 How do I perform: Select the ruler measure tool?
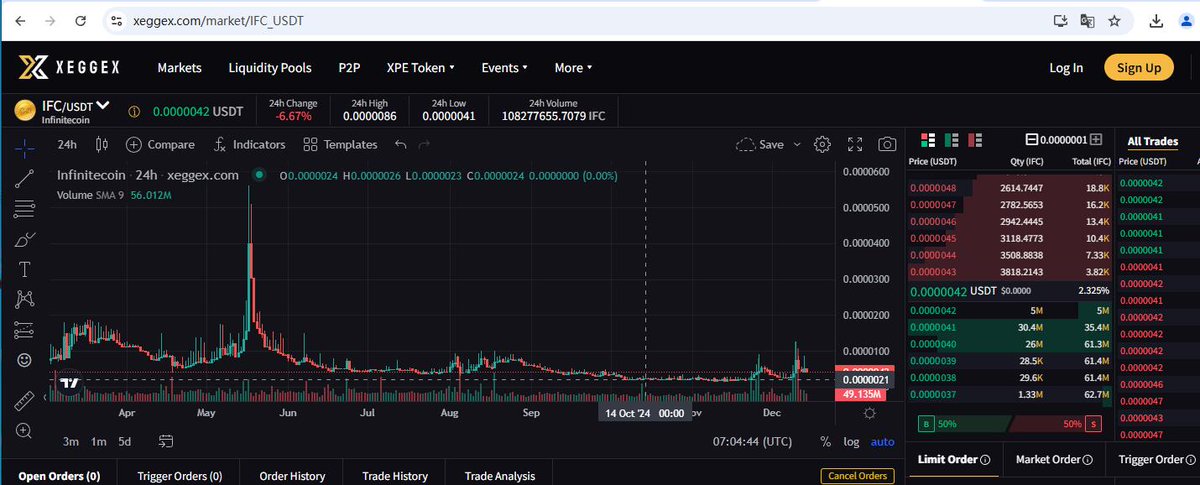click(x=25, y=401)
